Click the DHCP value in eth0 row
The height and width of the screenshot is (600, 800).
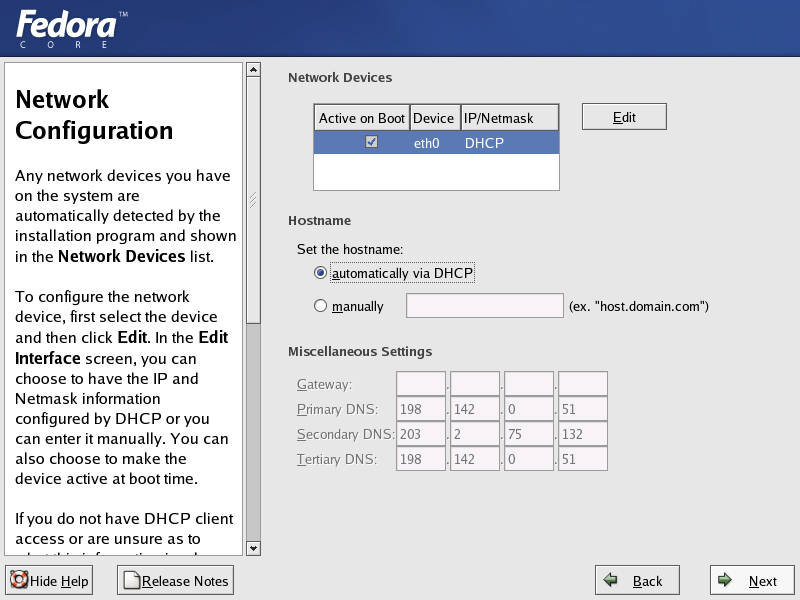coord(484,143)
